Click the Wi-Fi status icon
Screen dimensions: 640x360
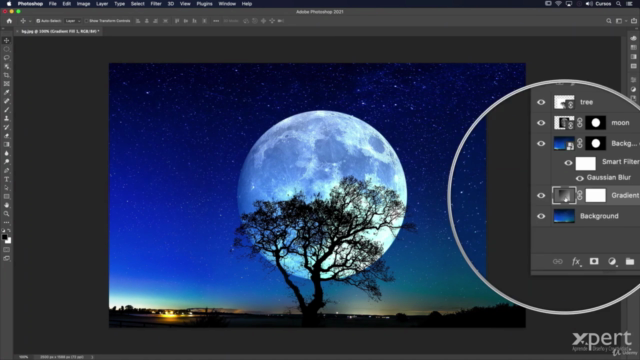pos(558,4)
